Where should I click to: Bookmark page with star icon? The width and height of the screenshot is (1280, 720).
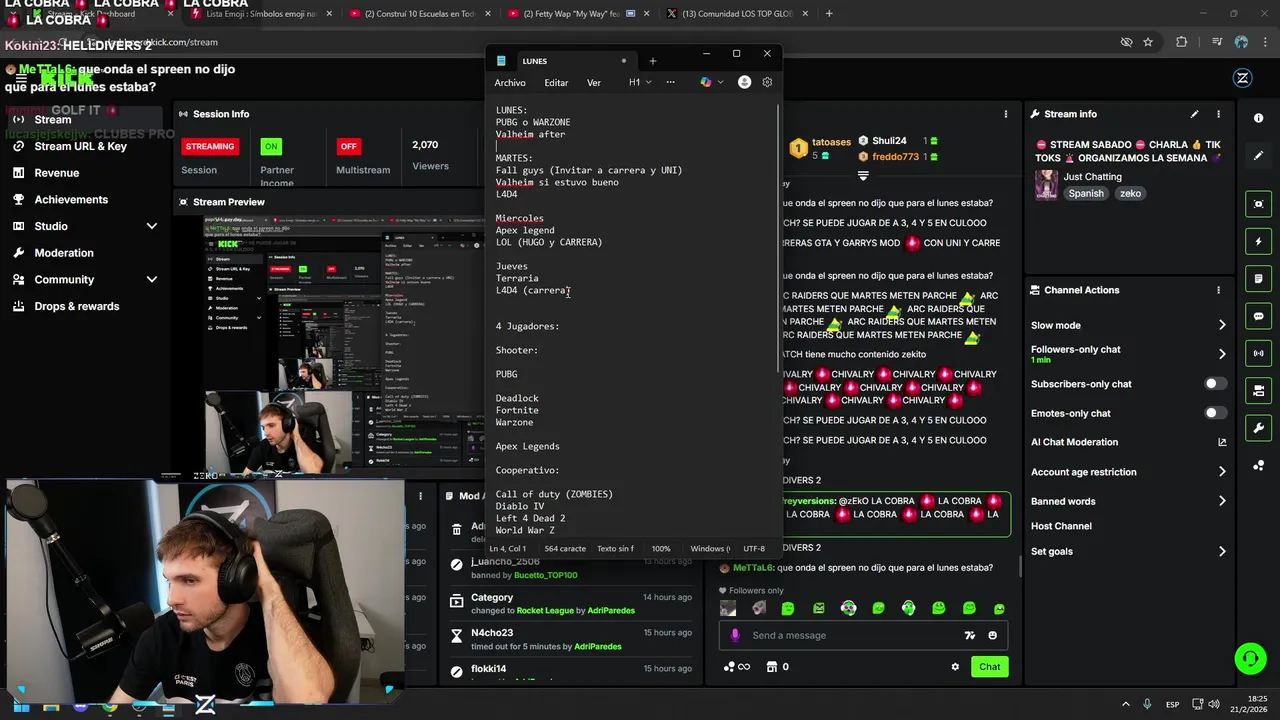coord(1148,42)
